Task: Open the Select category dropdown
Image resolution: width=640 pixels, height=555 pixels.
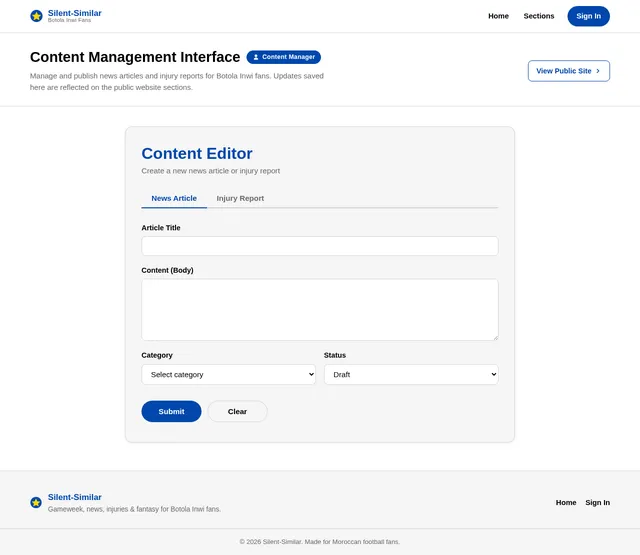Action: (x=229, y=375)
